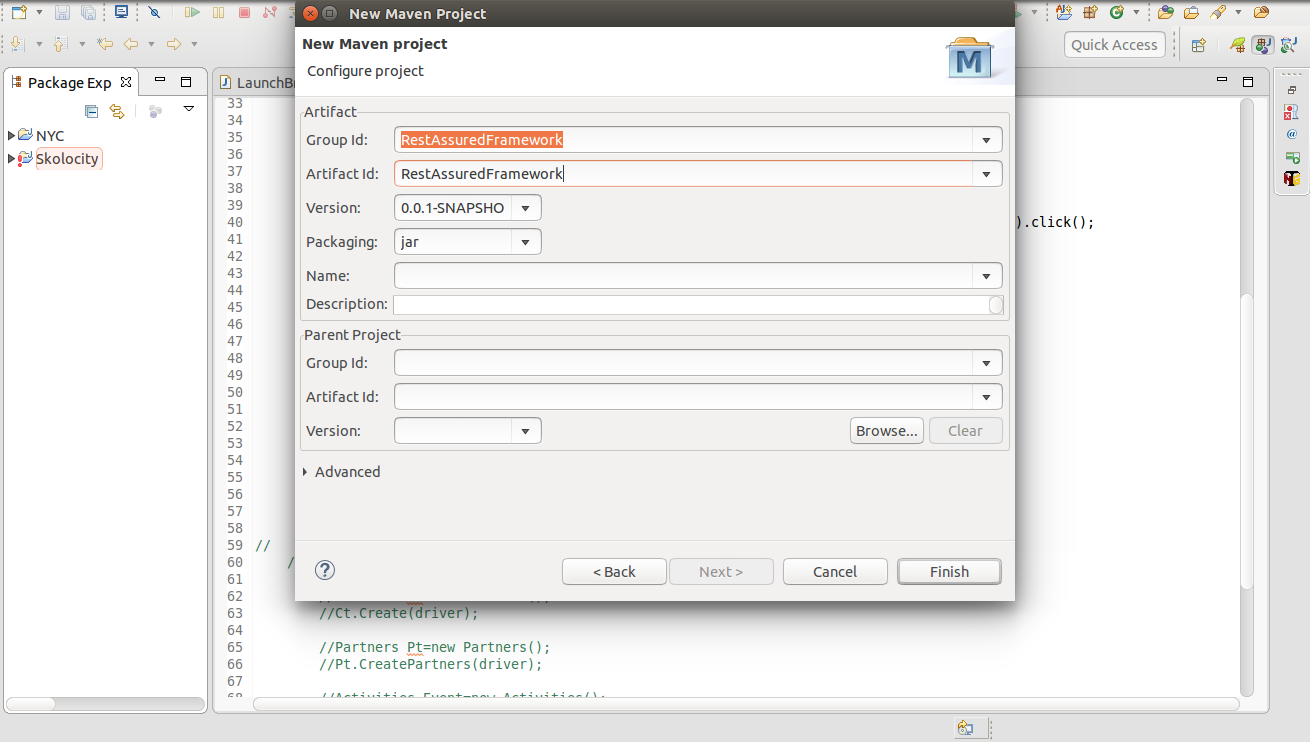Viewport: 1310px width, 742px height.
Task: Open dropdown arrow beside New wizard icon
Action: [x=38, y=13]
